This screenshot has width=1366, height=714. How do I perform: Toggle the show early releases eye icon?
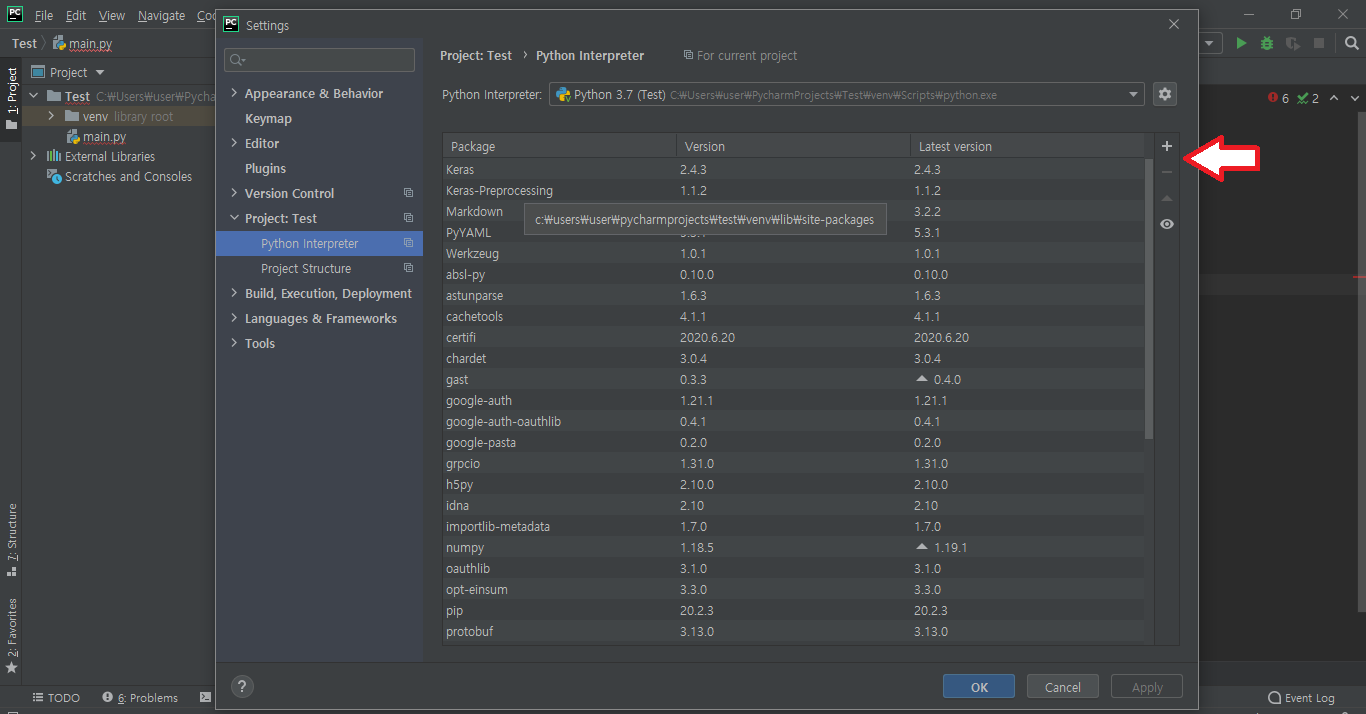tap(1166, 224)
